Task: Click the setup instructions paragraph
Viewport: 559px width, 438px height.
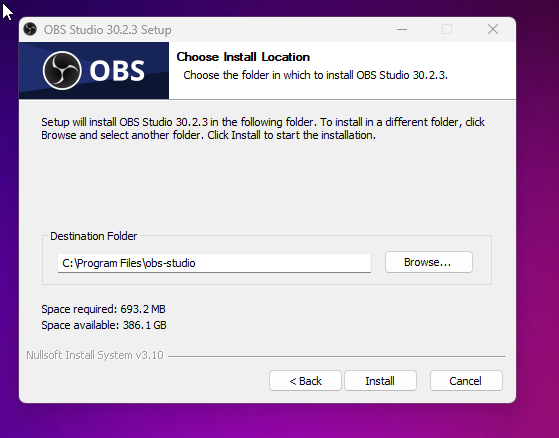Action: 263,129
